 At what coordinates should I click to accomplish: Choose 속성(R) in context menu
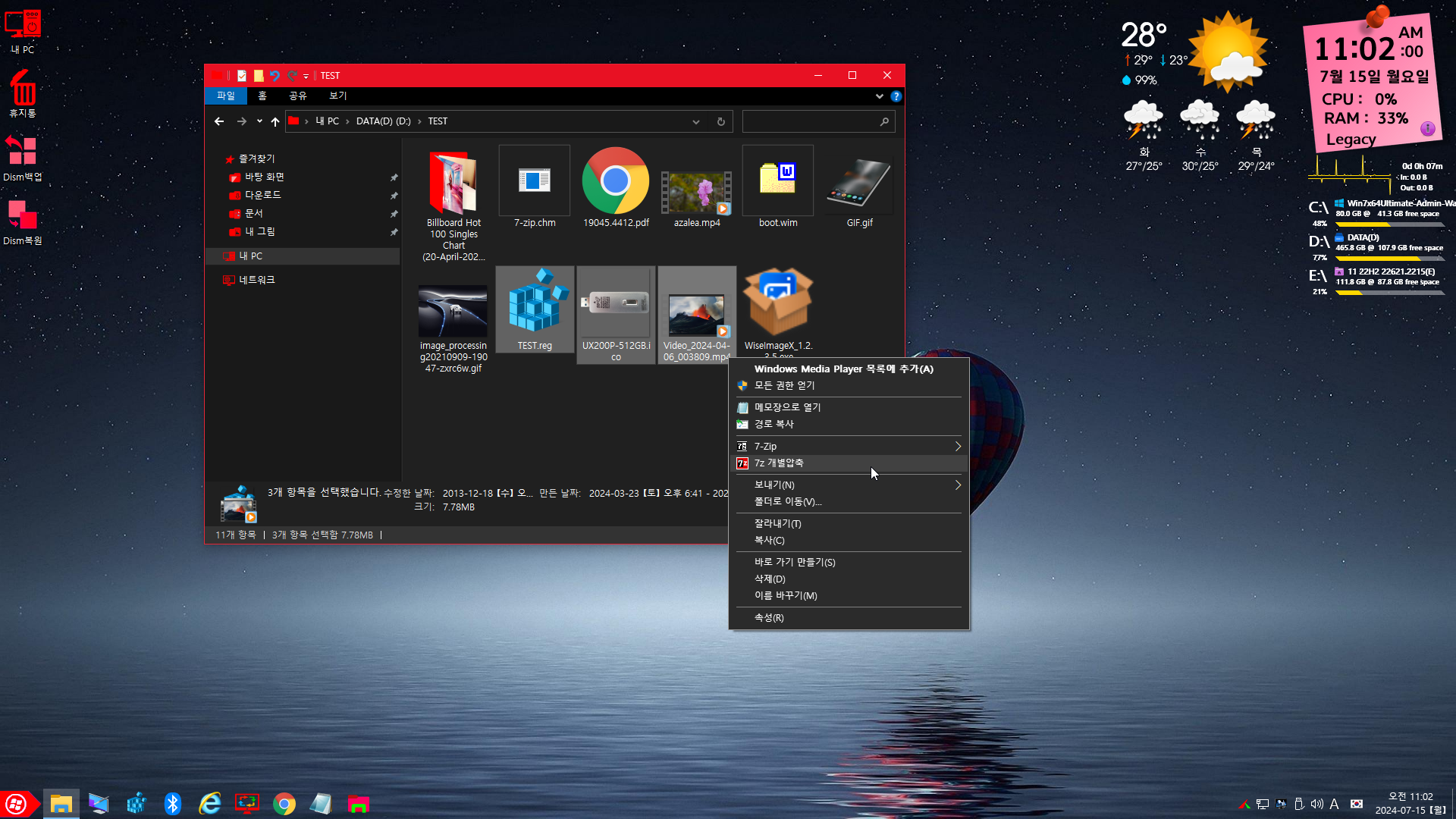[849, 618]
